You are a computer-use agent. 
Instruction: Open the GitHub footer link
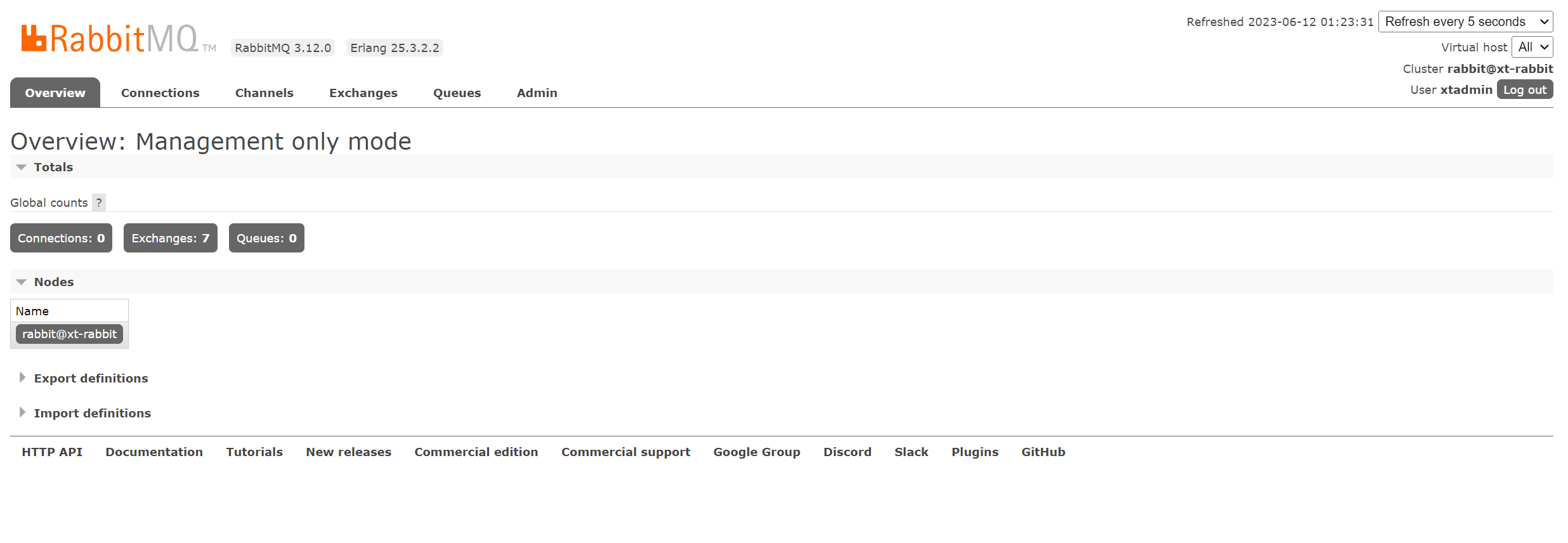1043,452
